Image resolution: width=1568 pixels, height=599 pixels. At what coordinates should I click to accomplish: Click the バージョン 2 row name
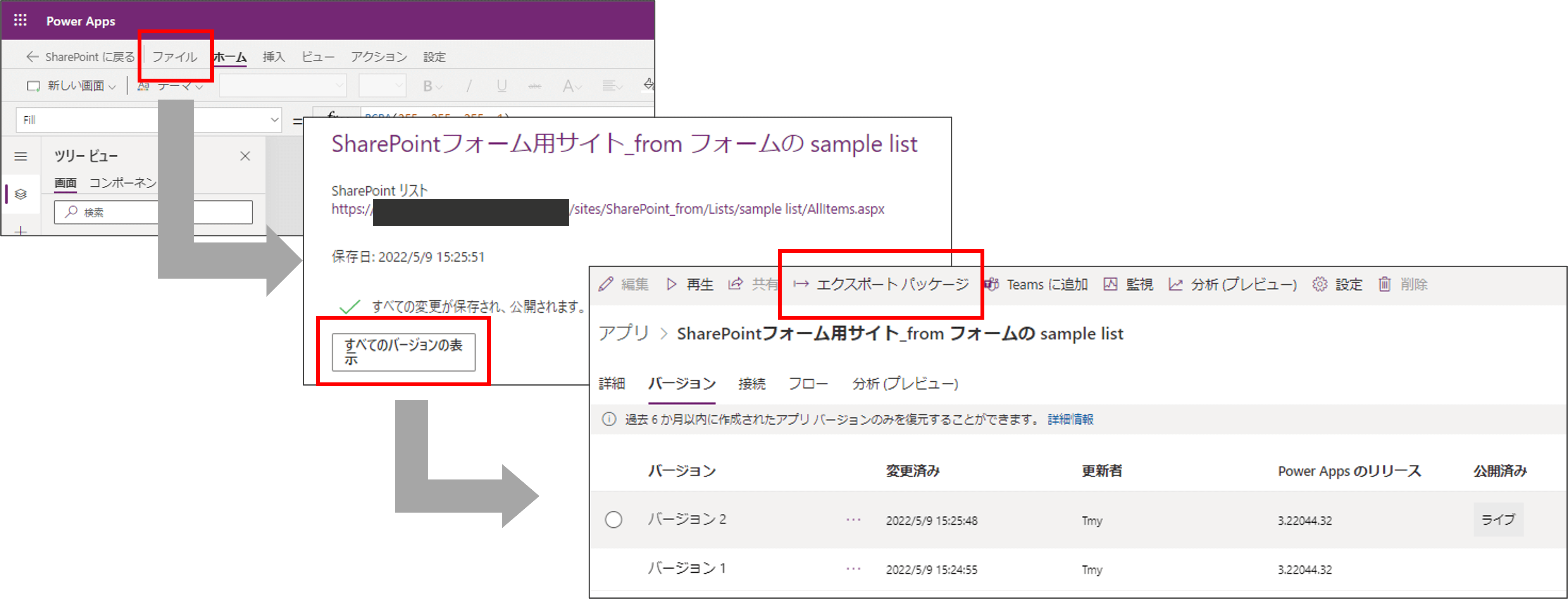pos(687,519)
